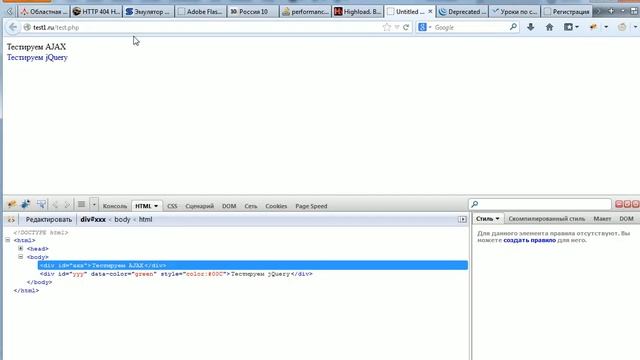Collapse the <html> tree node
640x360 pixels.
point(8,240)
